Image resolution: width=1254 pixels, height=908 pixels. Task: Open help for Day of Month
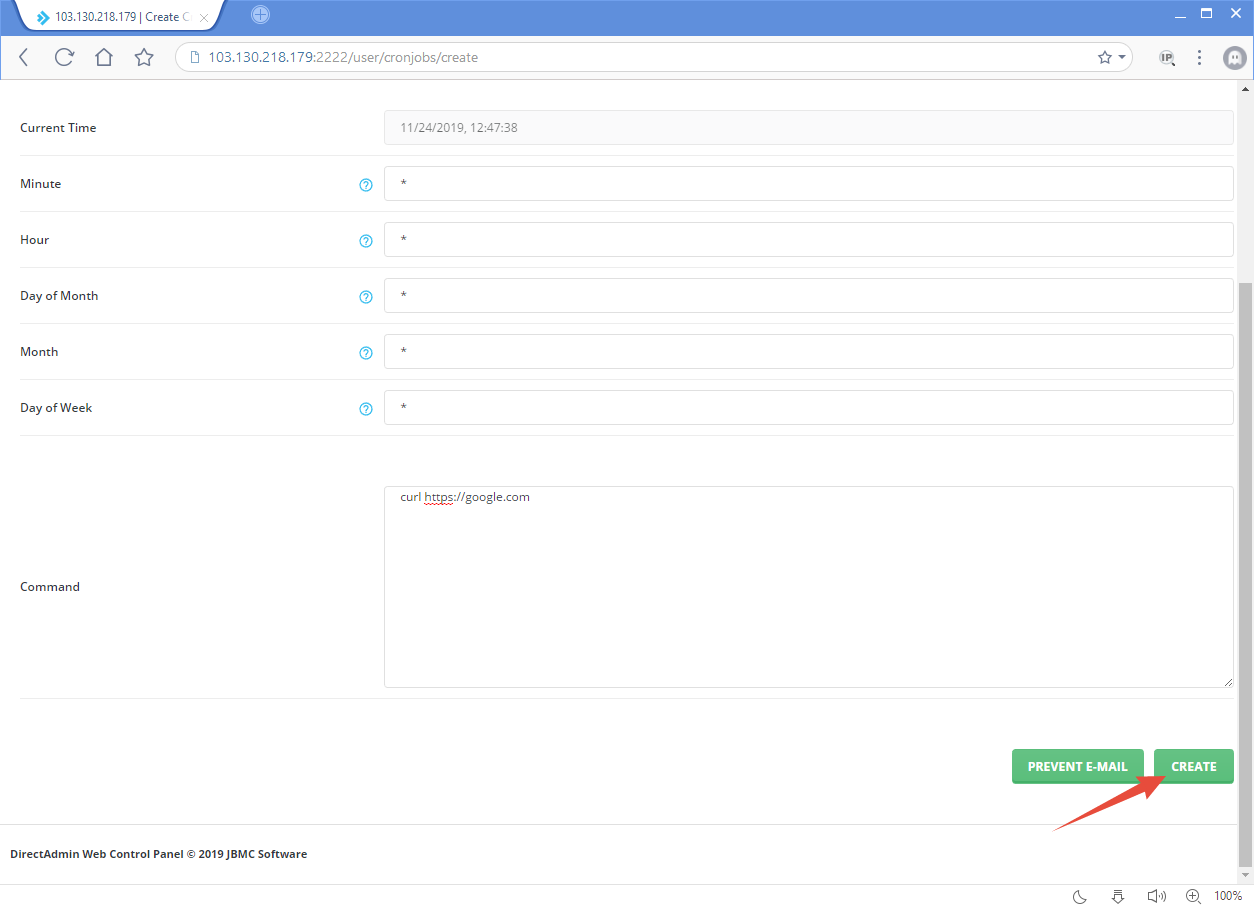point(366,297)
